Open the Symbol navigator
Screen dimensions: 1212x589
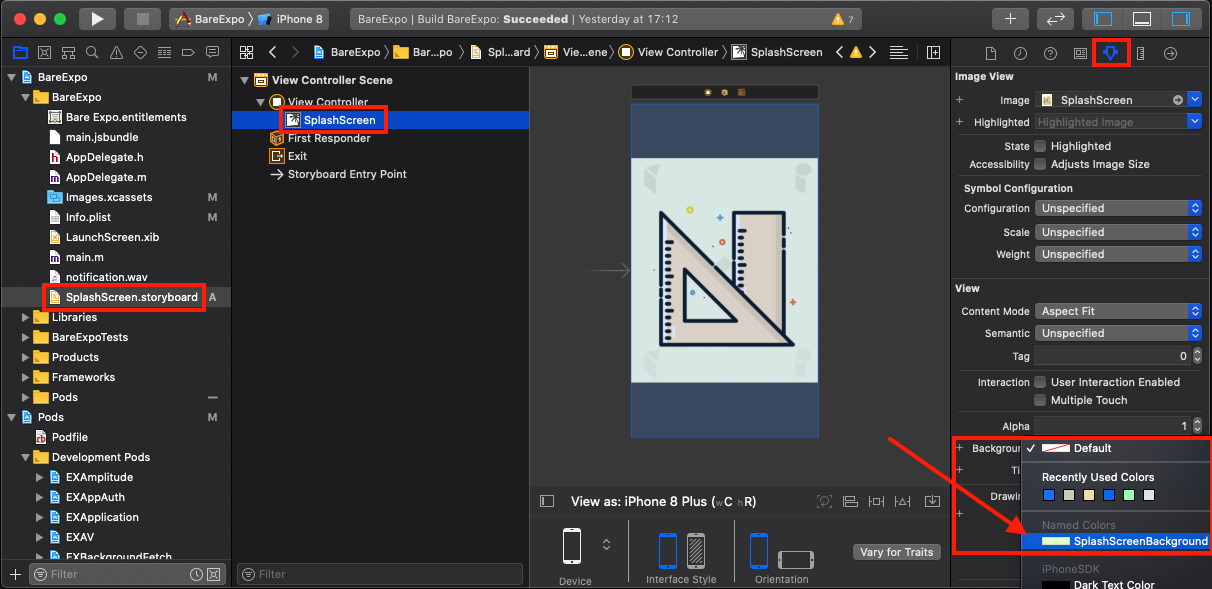tap(68, 52)
